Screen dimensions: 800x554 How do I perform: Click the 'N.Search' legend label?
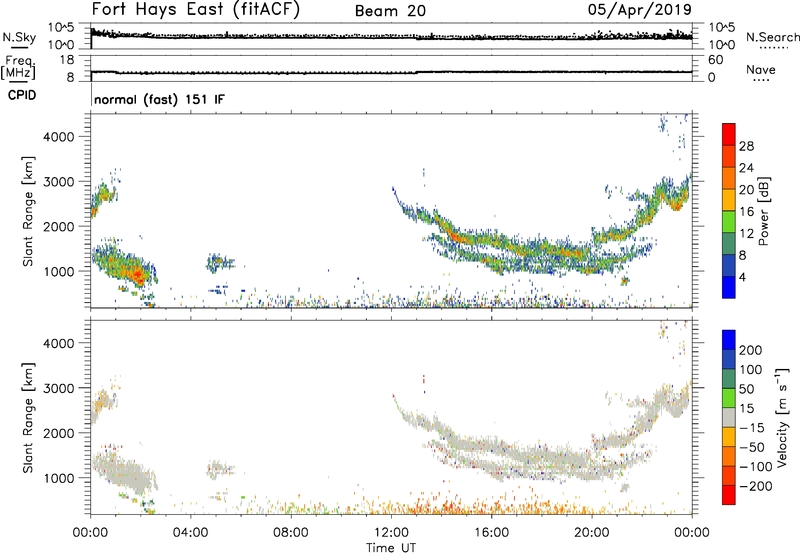tap(773, 37)
